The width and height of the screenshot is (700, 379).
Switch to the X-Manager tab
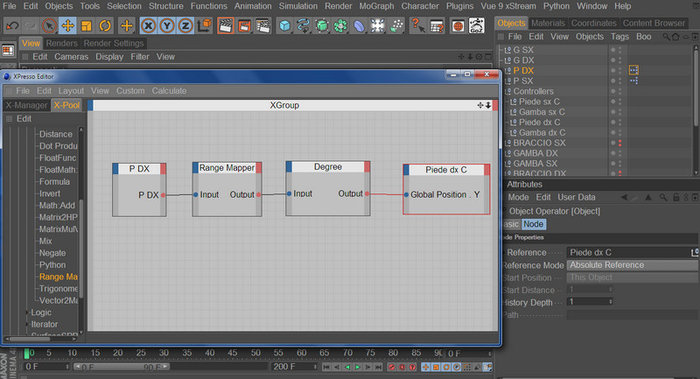[26, 105]
